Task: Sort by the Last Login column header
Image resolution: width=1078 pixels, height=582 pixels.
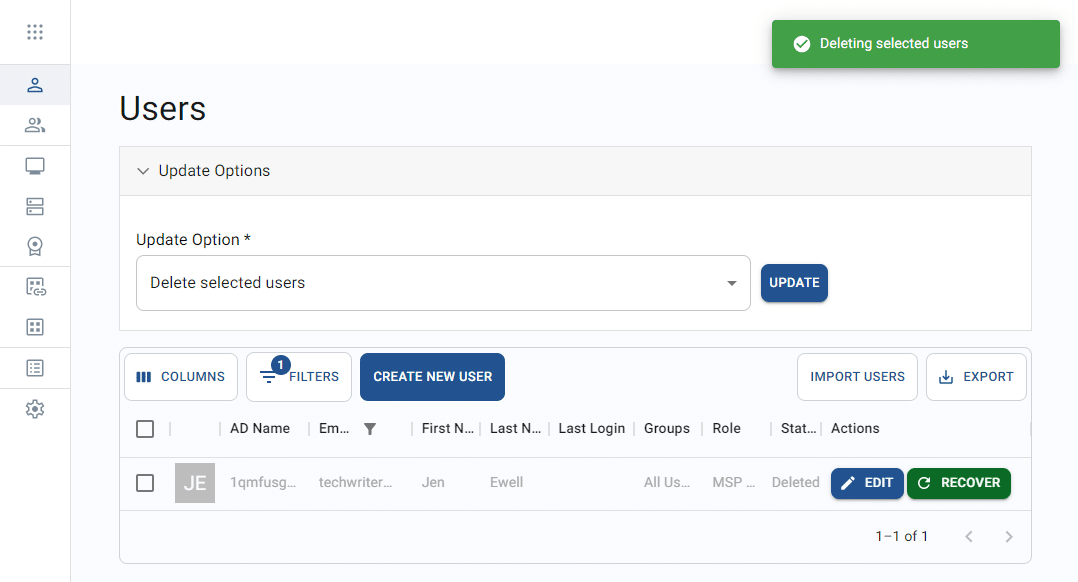Action: click(x=591, y=429)
